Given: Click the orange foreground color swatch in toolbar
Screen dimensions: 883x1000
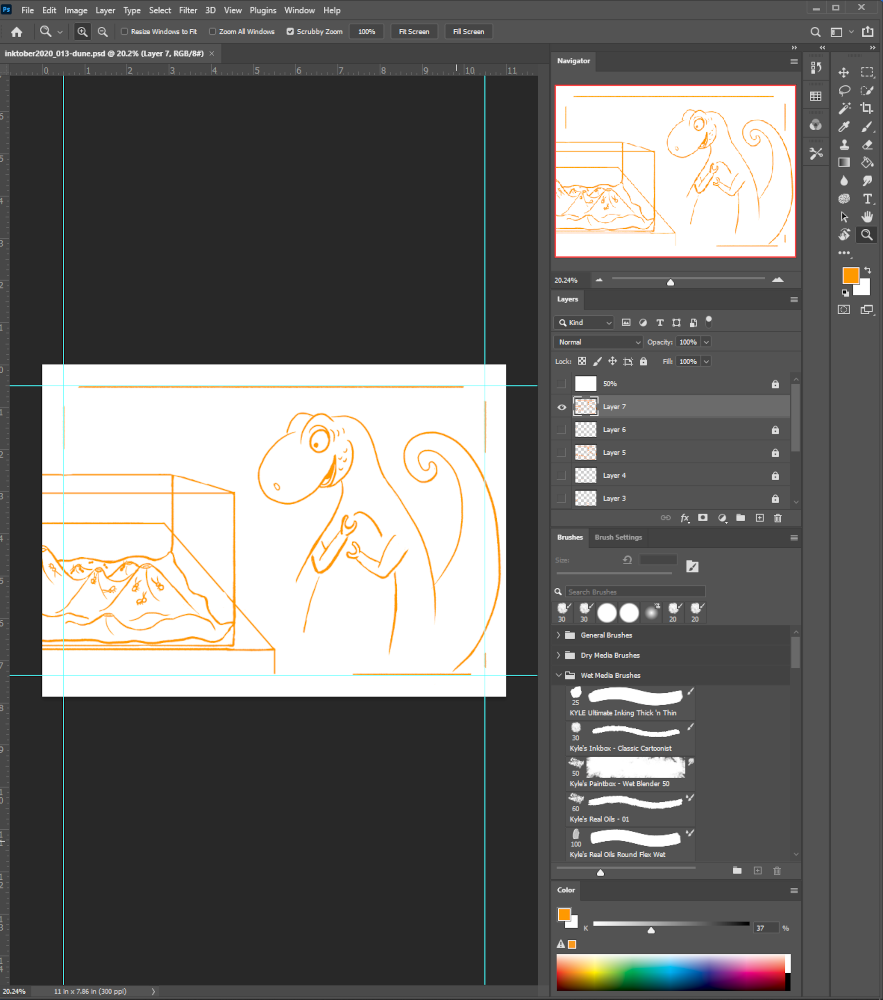Looking at the screenshot, I should (850, 275).
